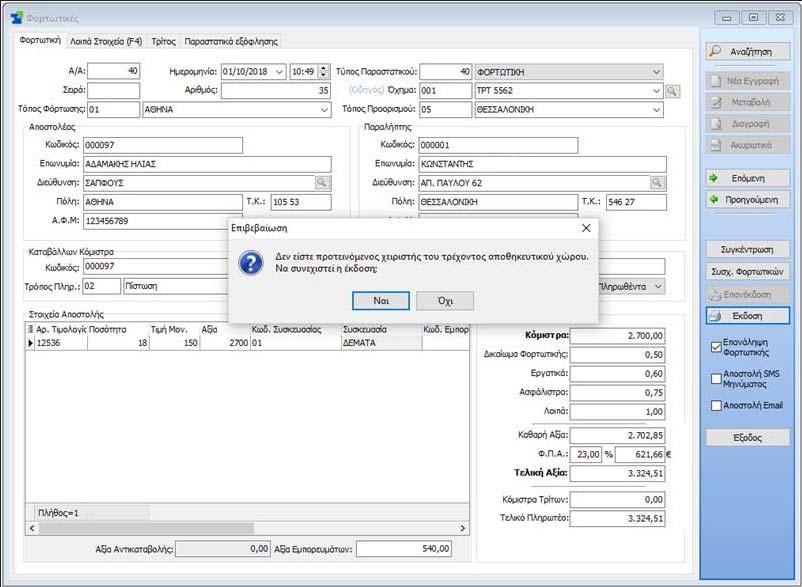Click the Συγκέντρωση button

(x=748, y=250)
